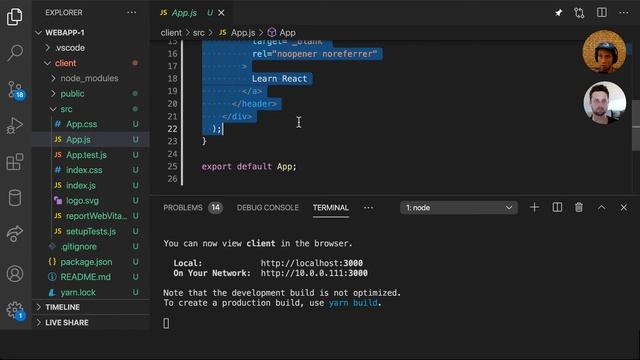640x360 pixels.
Task: Click the pin icon in editor toolbar
Action: point(558,13)
